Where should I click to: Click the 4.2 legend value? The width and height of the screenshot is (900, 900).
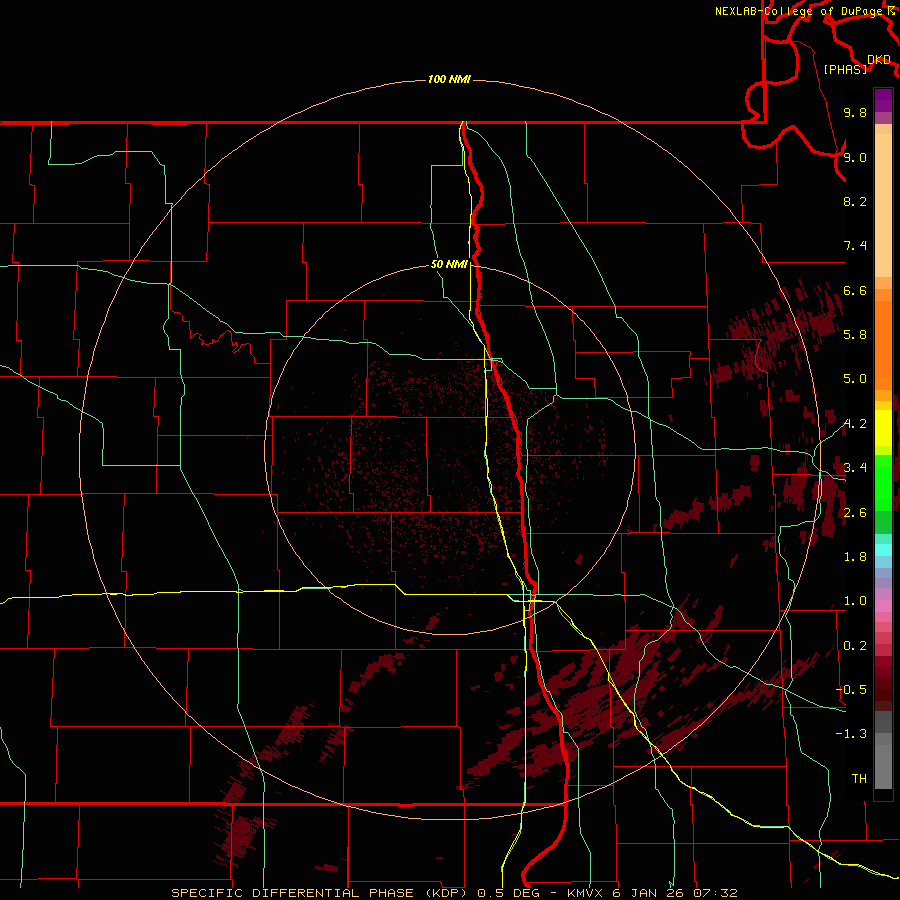point(855,424)
